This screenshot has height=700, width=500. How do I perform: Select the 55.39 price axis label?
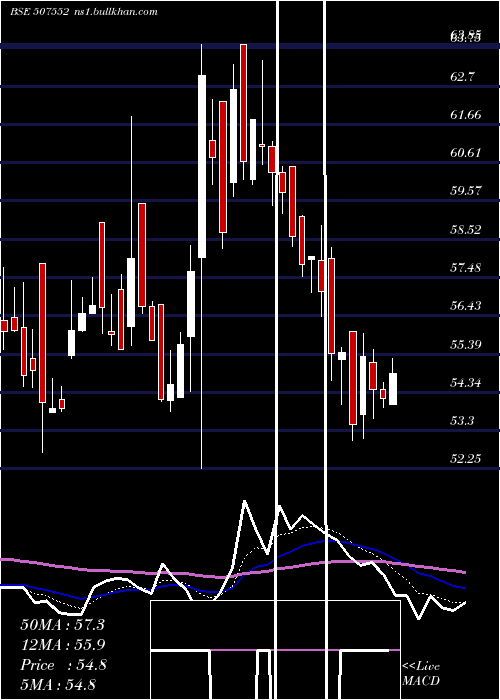tap(466, 344)
